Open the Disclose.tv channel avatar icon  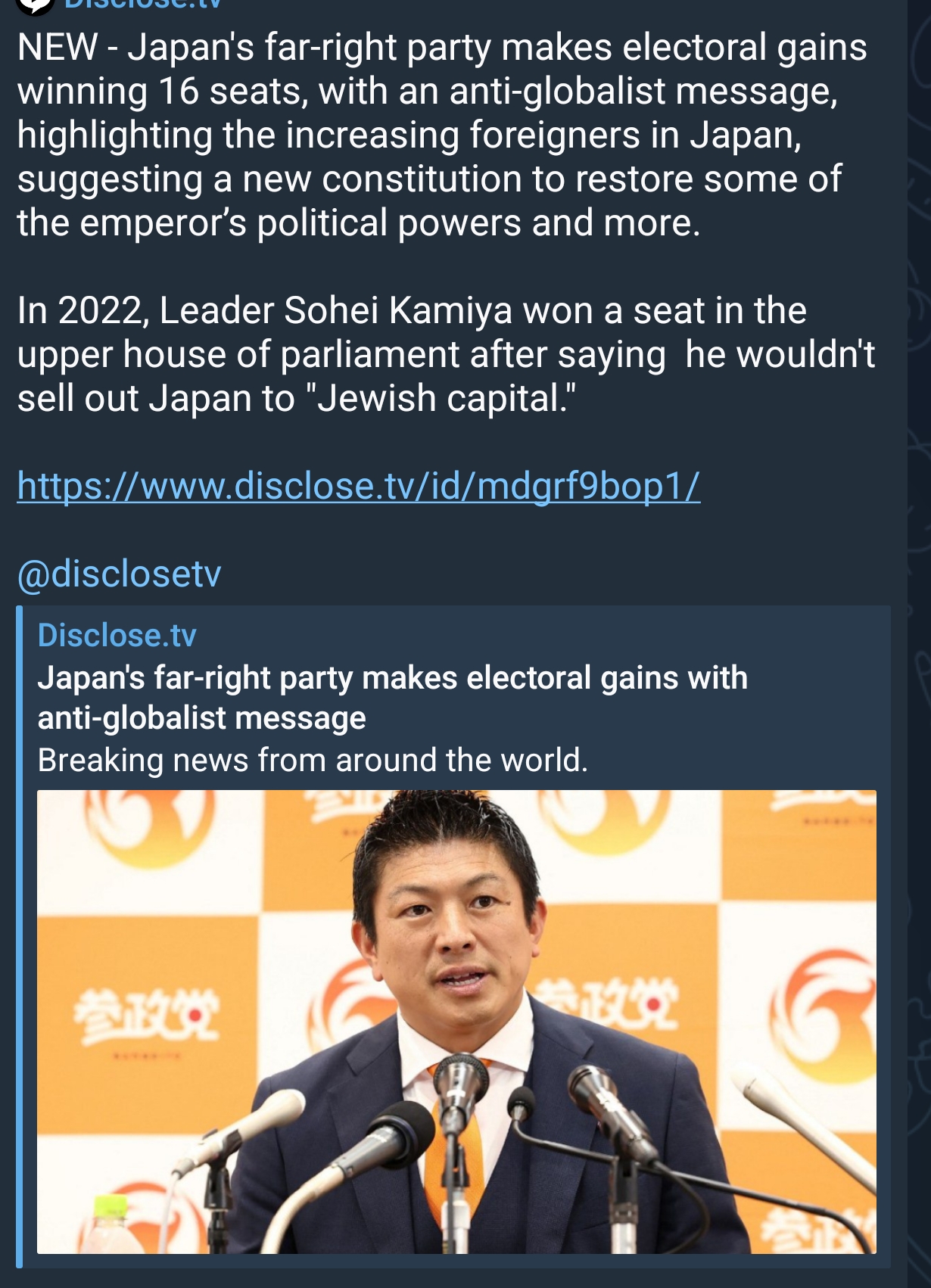[x=36, y=5]
